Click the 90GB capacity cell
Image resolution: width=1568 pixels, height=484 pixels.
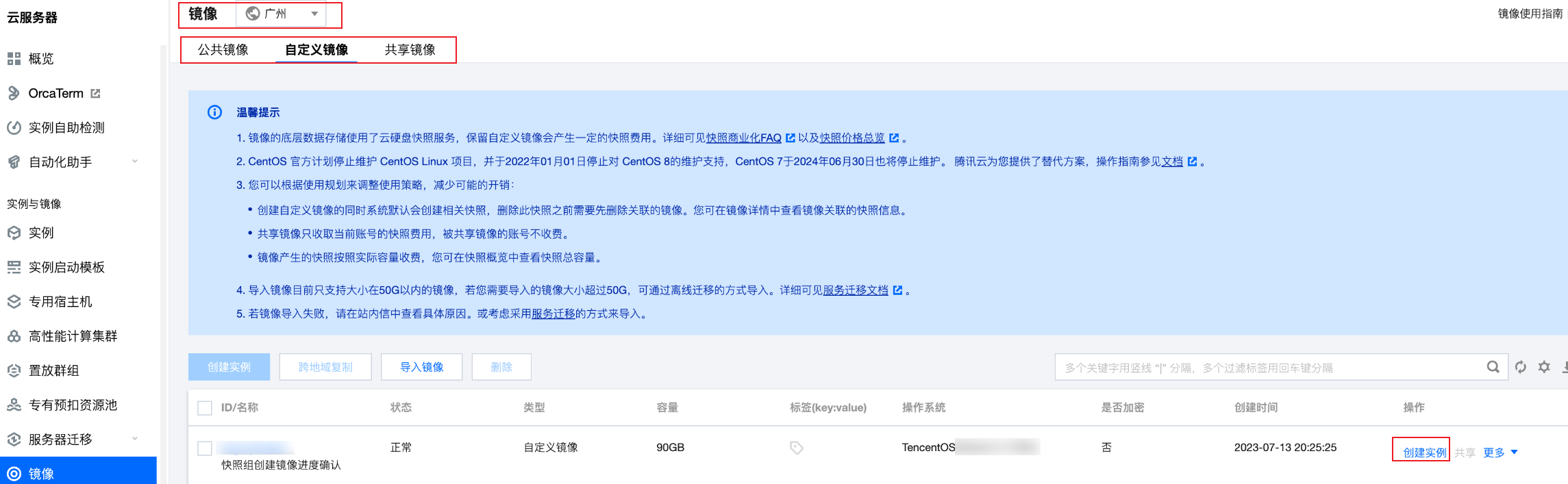tap(671, 448)
